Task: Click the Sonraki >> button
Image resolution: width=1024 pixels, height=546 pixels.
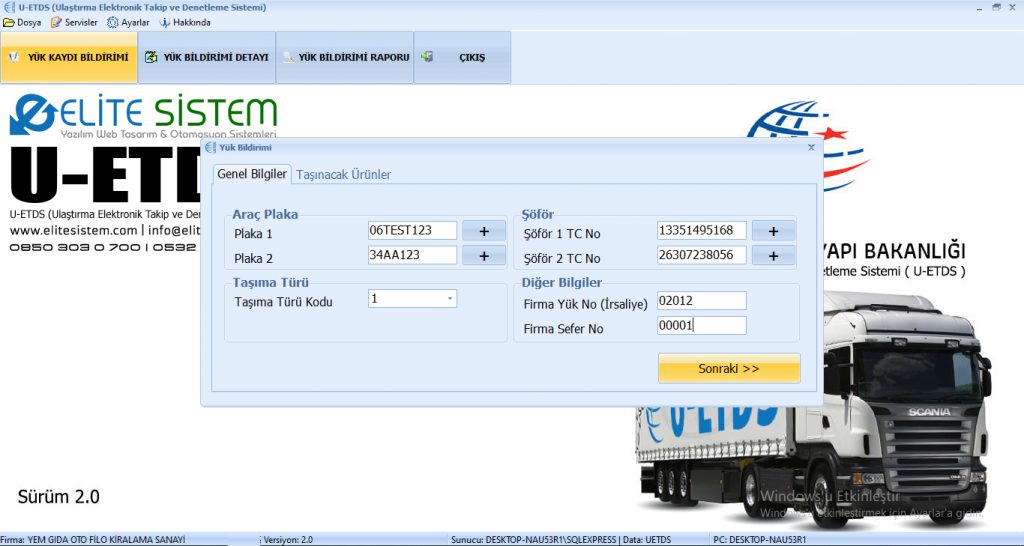Action: tap(729, 368)
